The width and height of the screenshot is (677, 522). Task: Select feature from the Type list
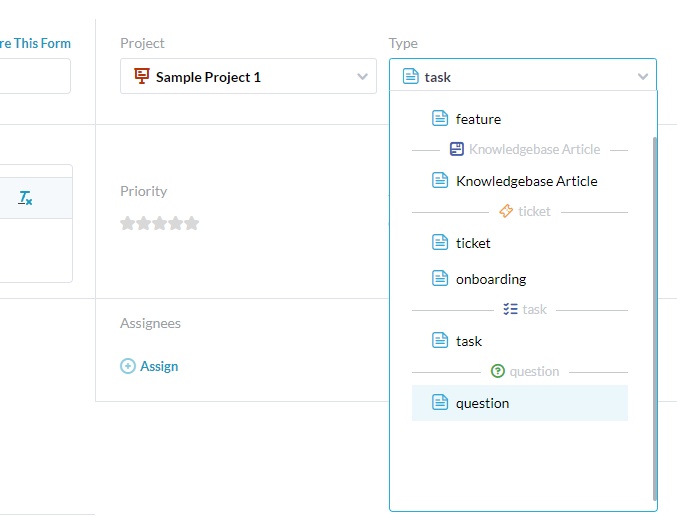(478, 119)
